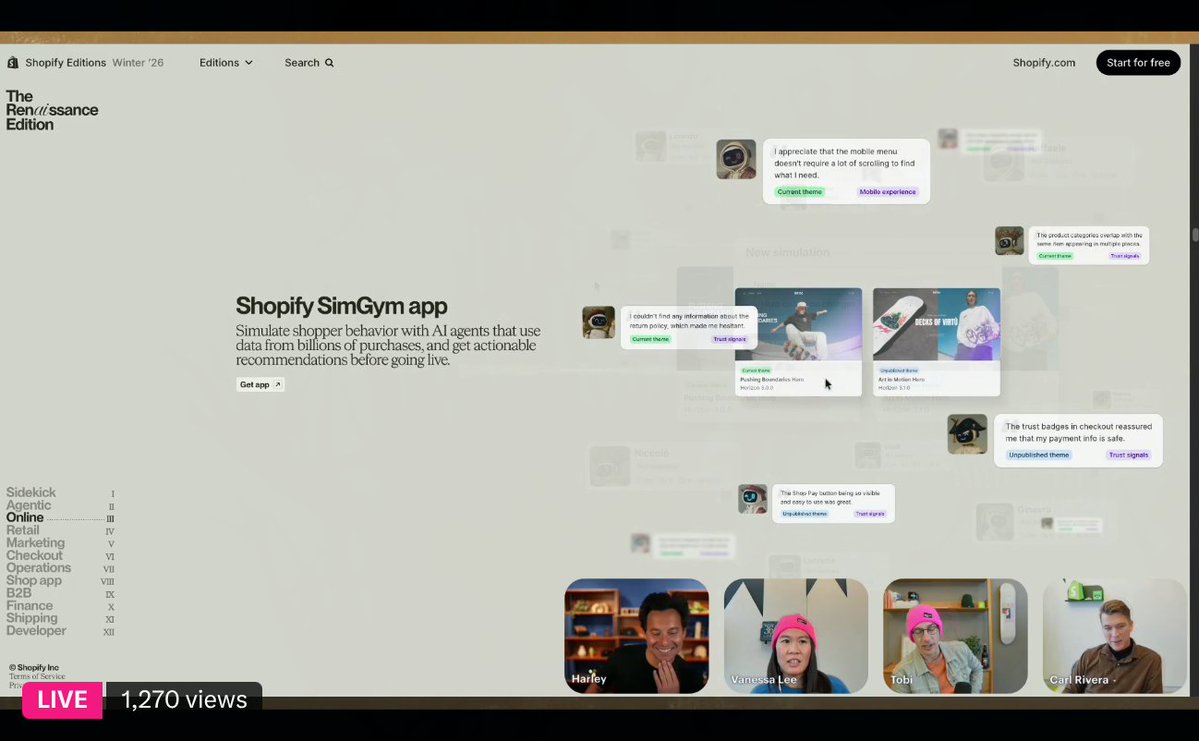1199x741 pixels.
Task: Click the 1,270 views counter
Action: [x=184, y=700]
